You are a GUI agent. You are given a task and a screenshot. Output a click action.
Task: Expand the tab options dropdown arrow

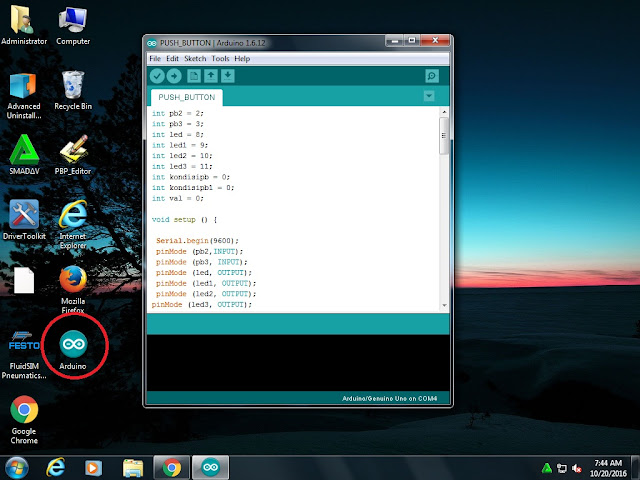coord(429,96)
